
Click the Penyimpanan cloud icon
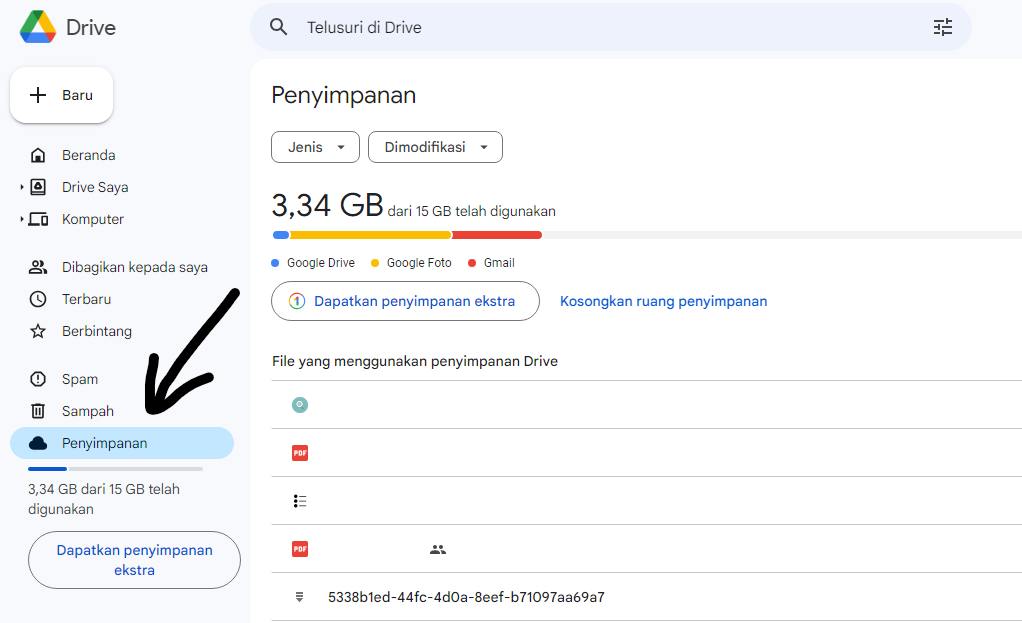tap(38, 443)
